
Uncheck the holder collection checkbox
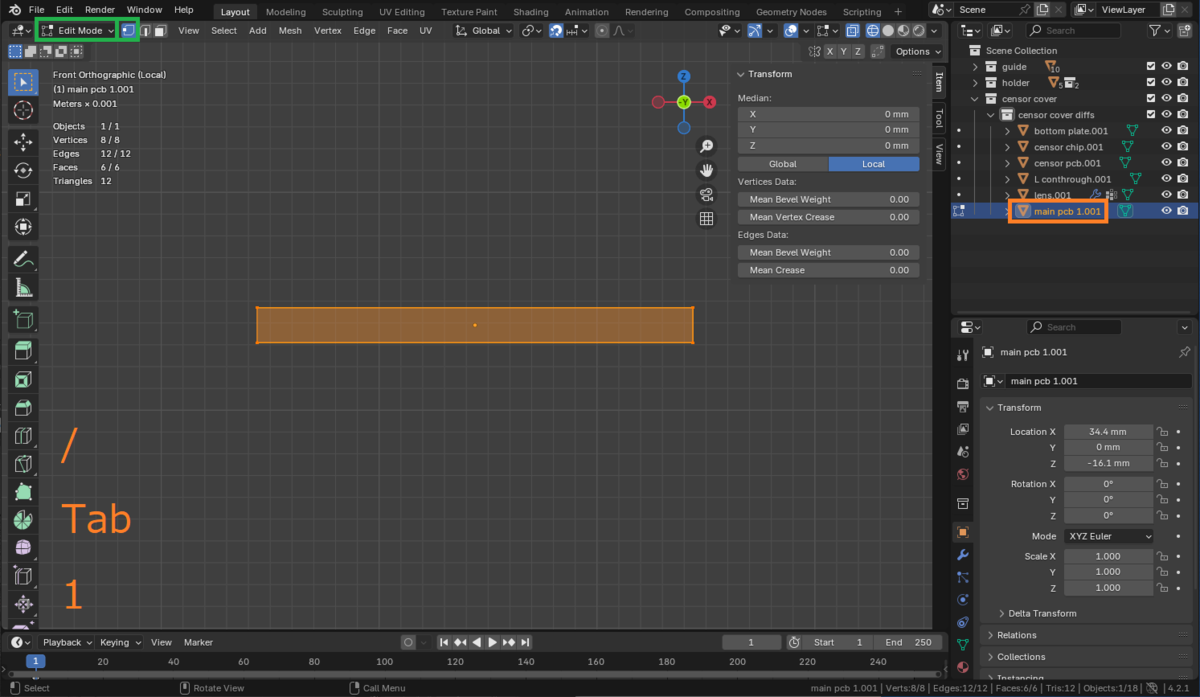[x=1151, y=83]
